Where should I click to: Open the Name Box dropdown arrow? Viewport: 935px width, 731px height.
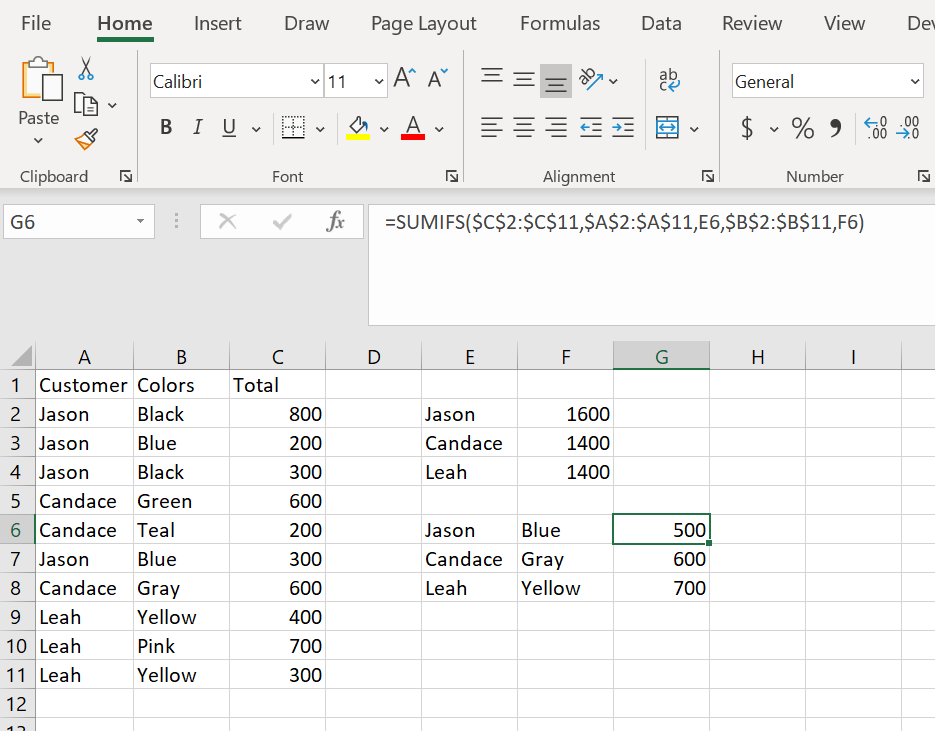pyautogui.click(x=140, y=222)
